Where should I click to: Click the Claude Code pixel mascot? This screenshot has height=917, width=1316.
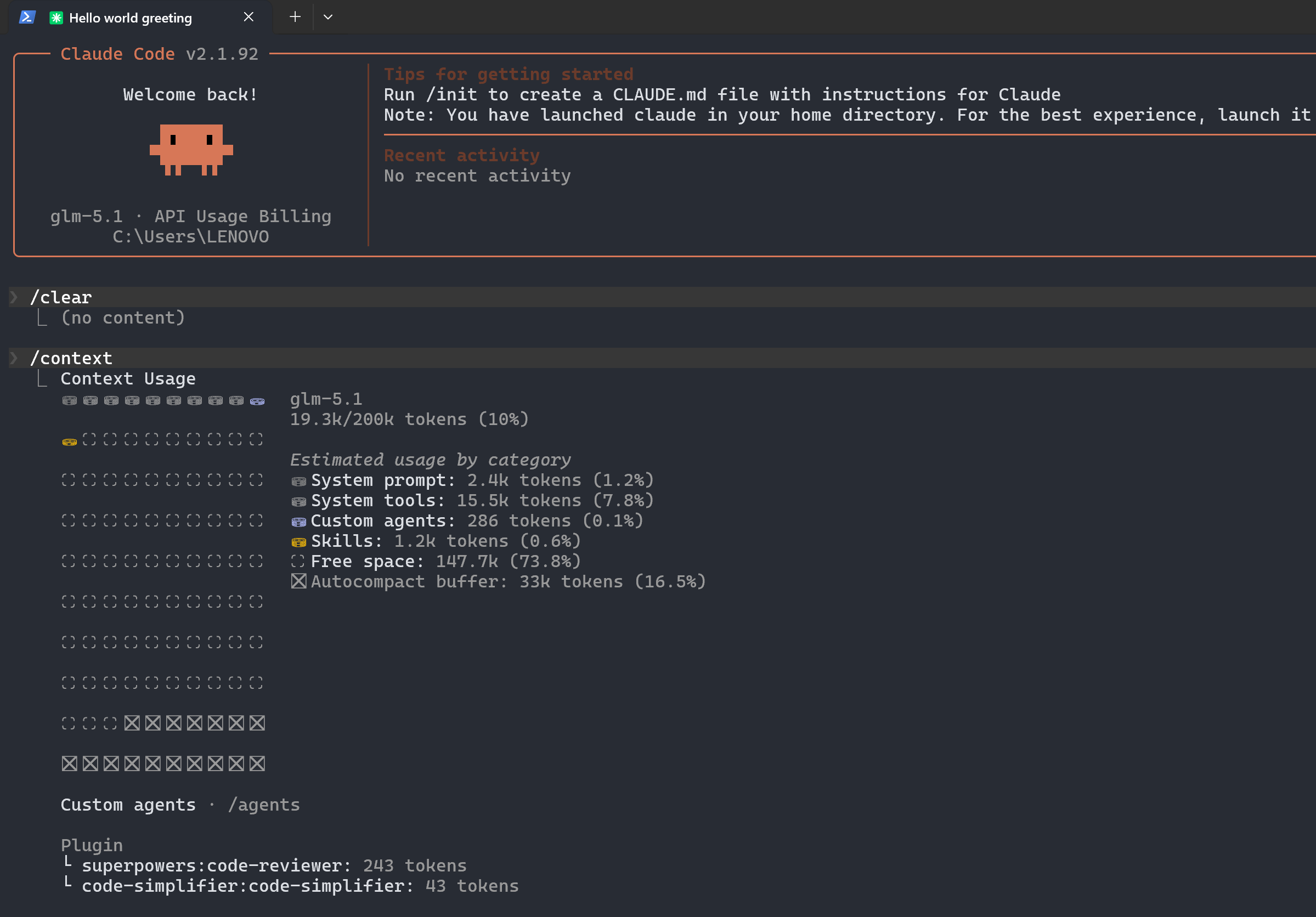191,150
